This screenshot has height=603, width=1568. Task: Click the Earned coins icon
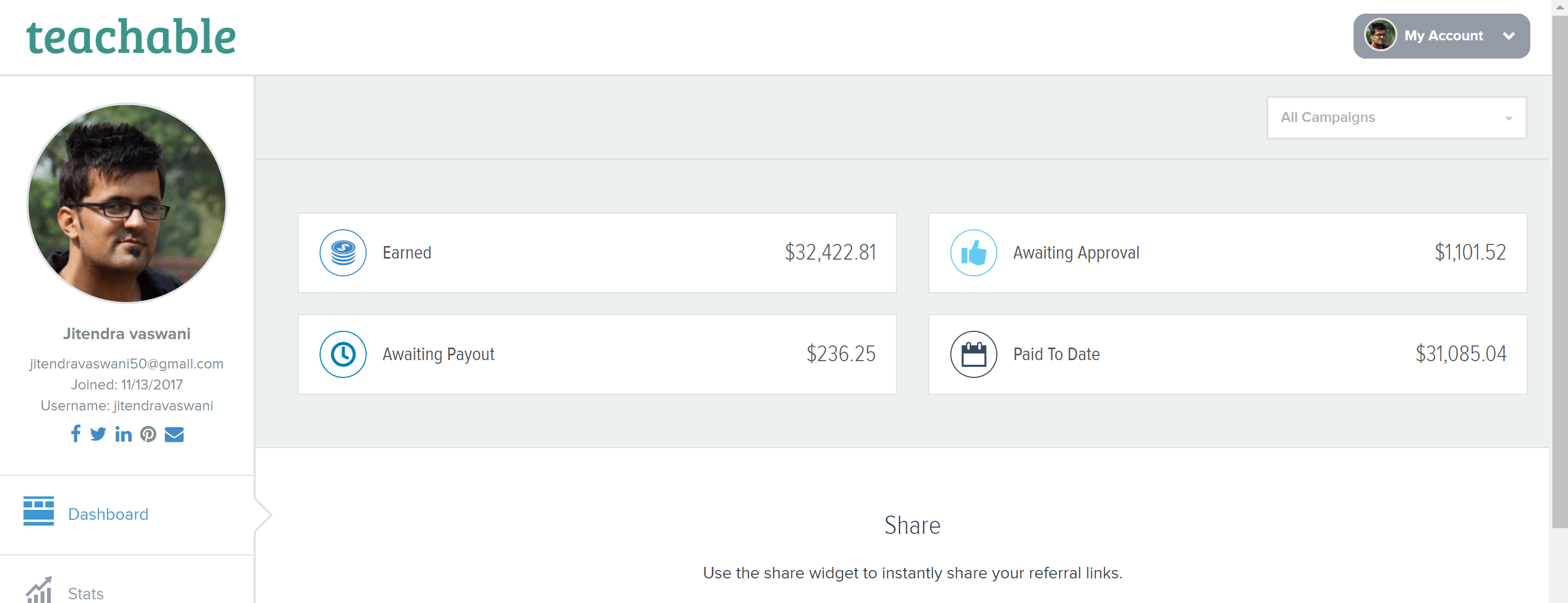point(343,253)
